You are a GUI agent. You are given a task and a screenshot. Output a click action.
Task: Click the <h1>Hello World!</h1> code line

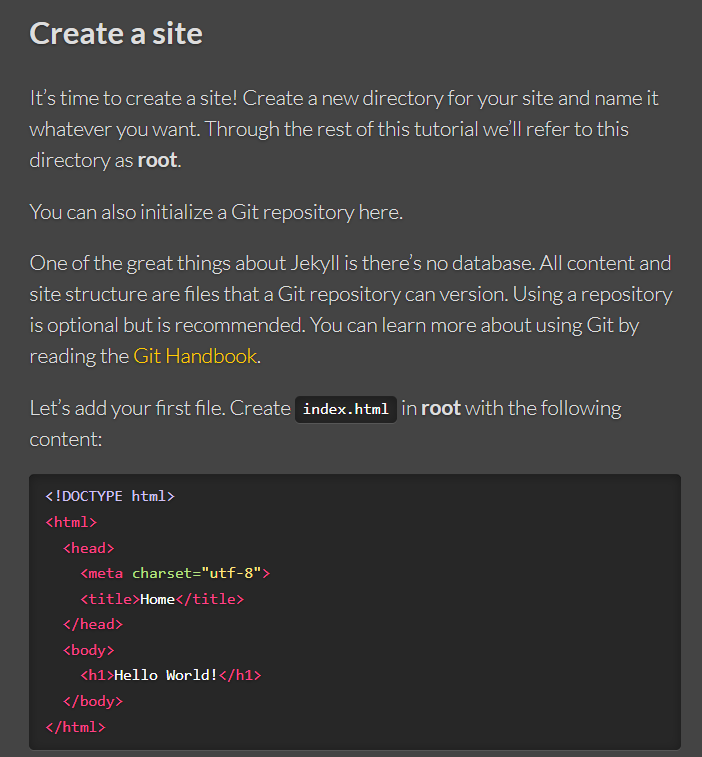coord(170,675)
